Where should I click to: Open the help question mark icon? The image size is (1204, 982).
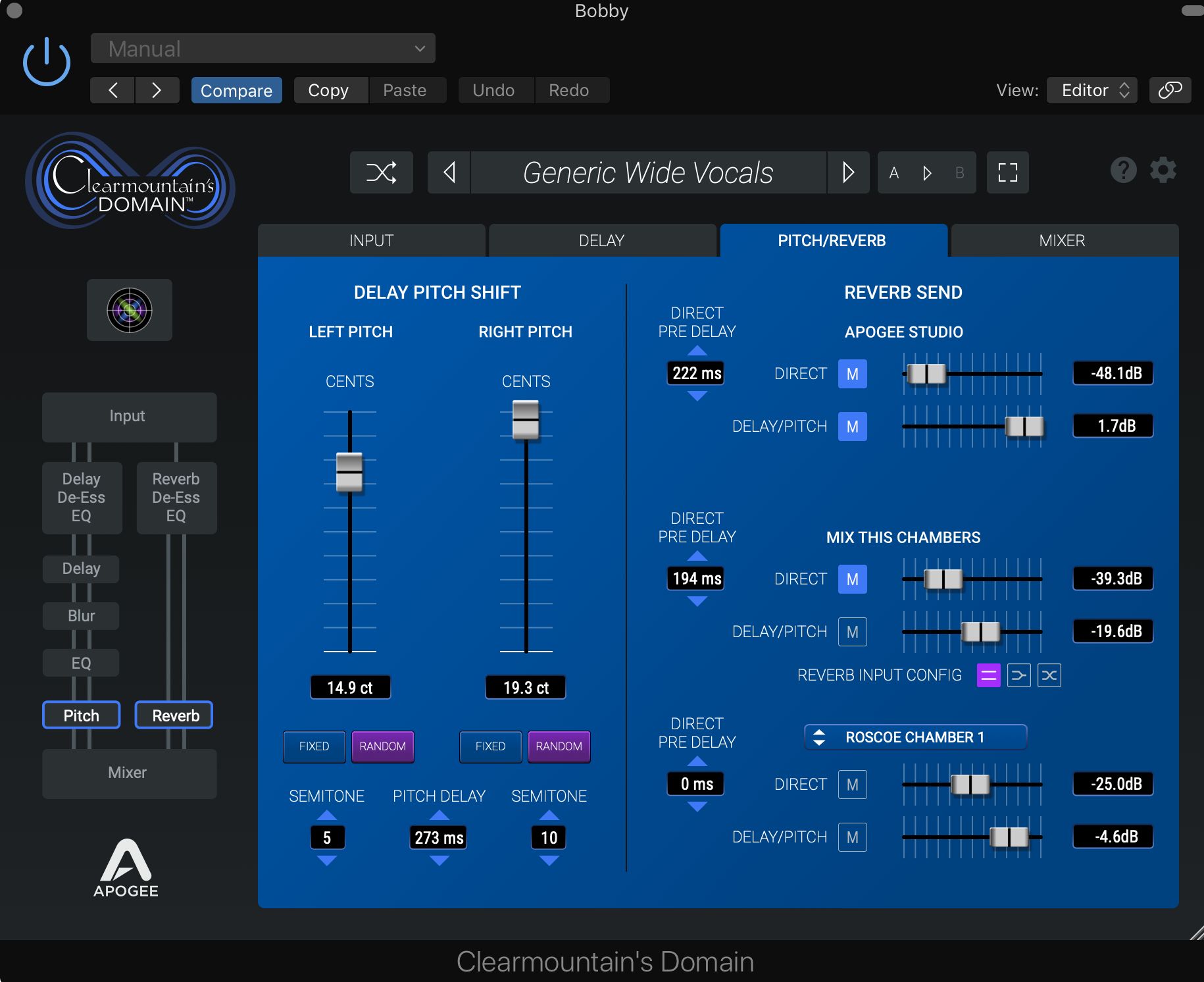coord(1123,170)
